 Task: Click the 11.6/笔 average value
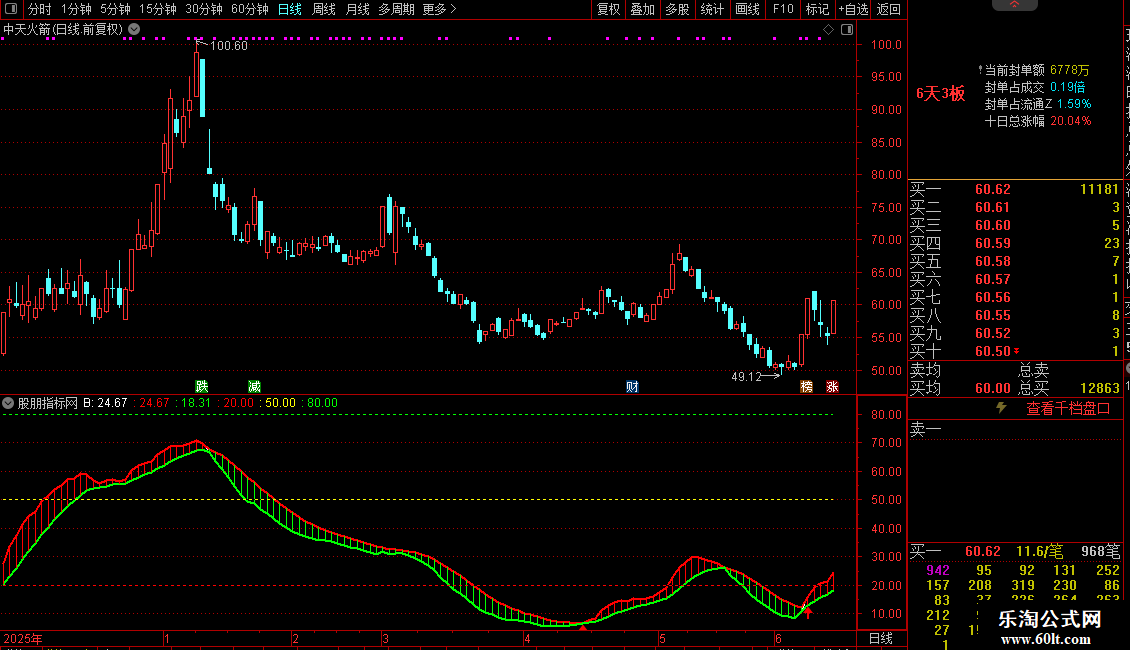tap(1039, 551)
